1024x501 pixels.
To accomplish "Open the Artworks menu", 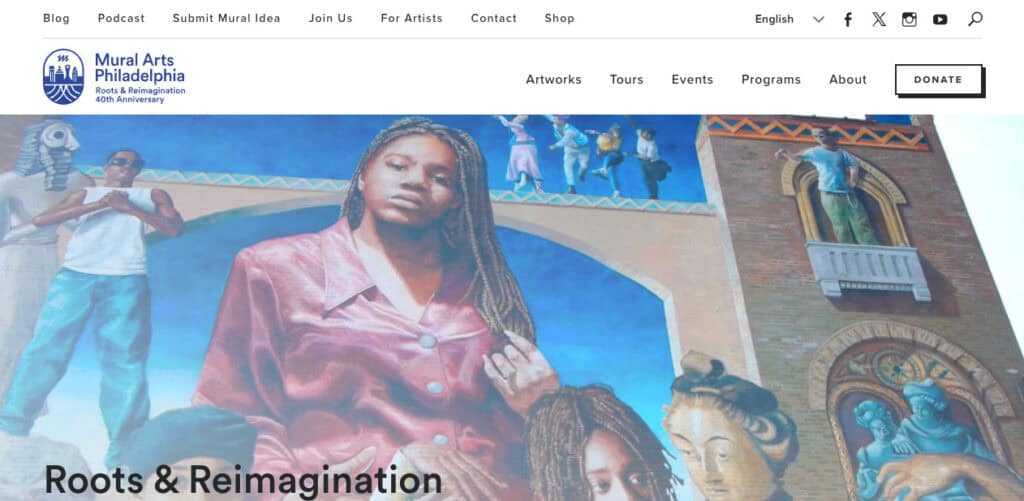I will click(554, 79).
